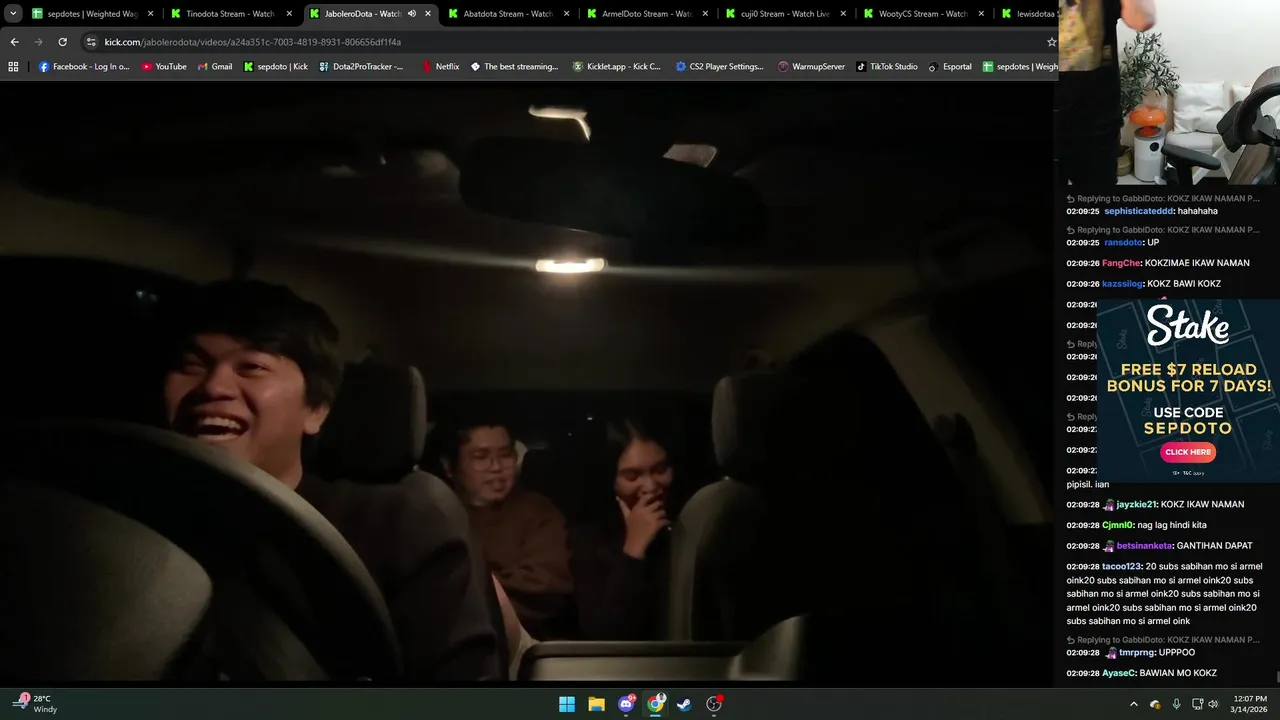The width and height of the screenshot is (1280, 720).
Task: Click username FangChe in chat
Action: point(1121,263)
